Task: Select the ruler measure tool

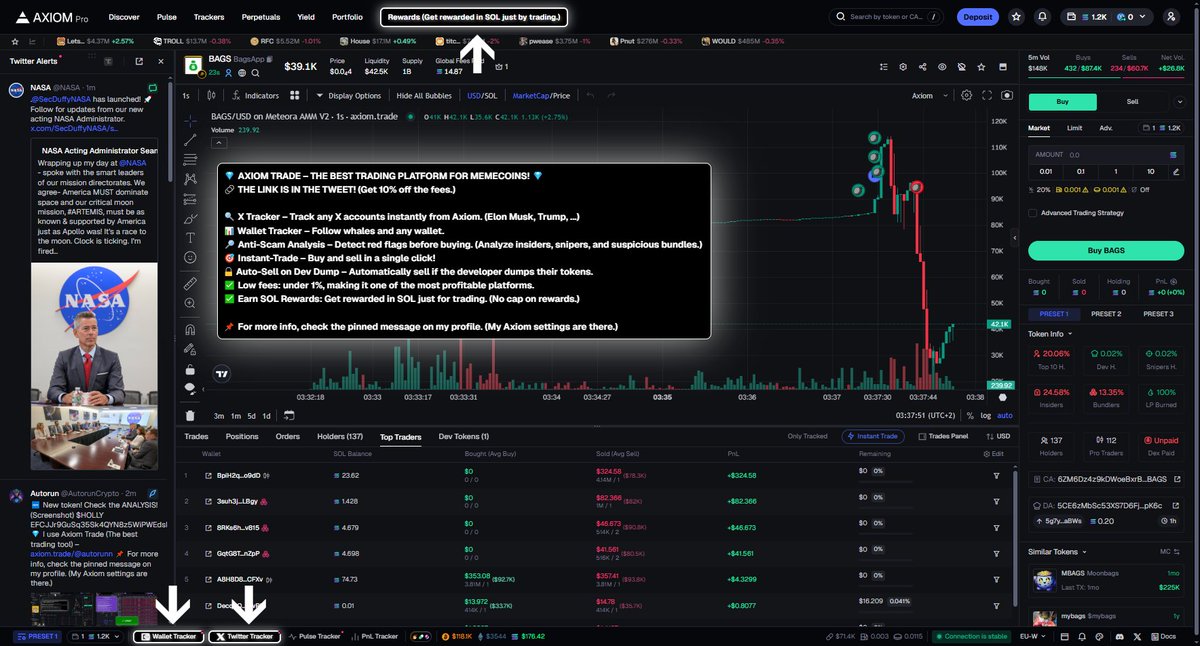Action: [190, 283]
